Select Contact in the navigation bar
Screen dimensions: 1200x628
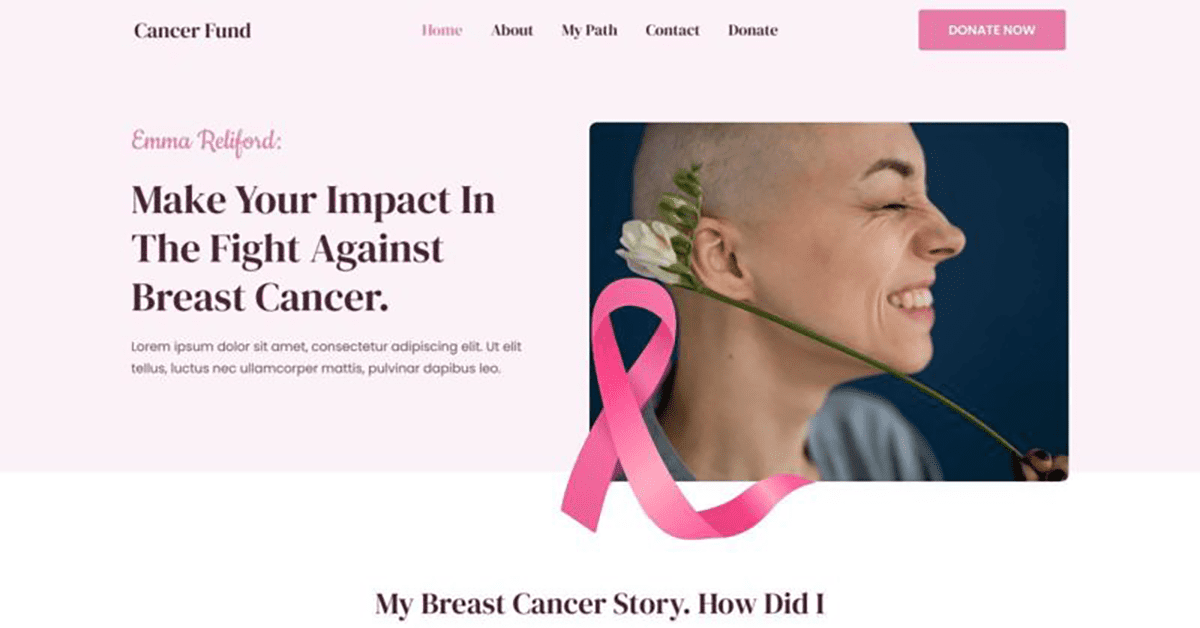(672, 30)
